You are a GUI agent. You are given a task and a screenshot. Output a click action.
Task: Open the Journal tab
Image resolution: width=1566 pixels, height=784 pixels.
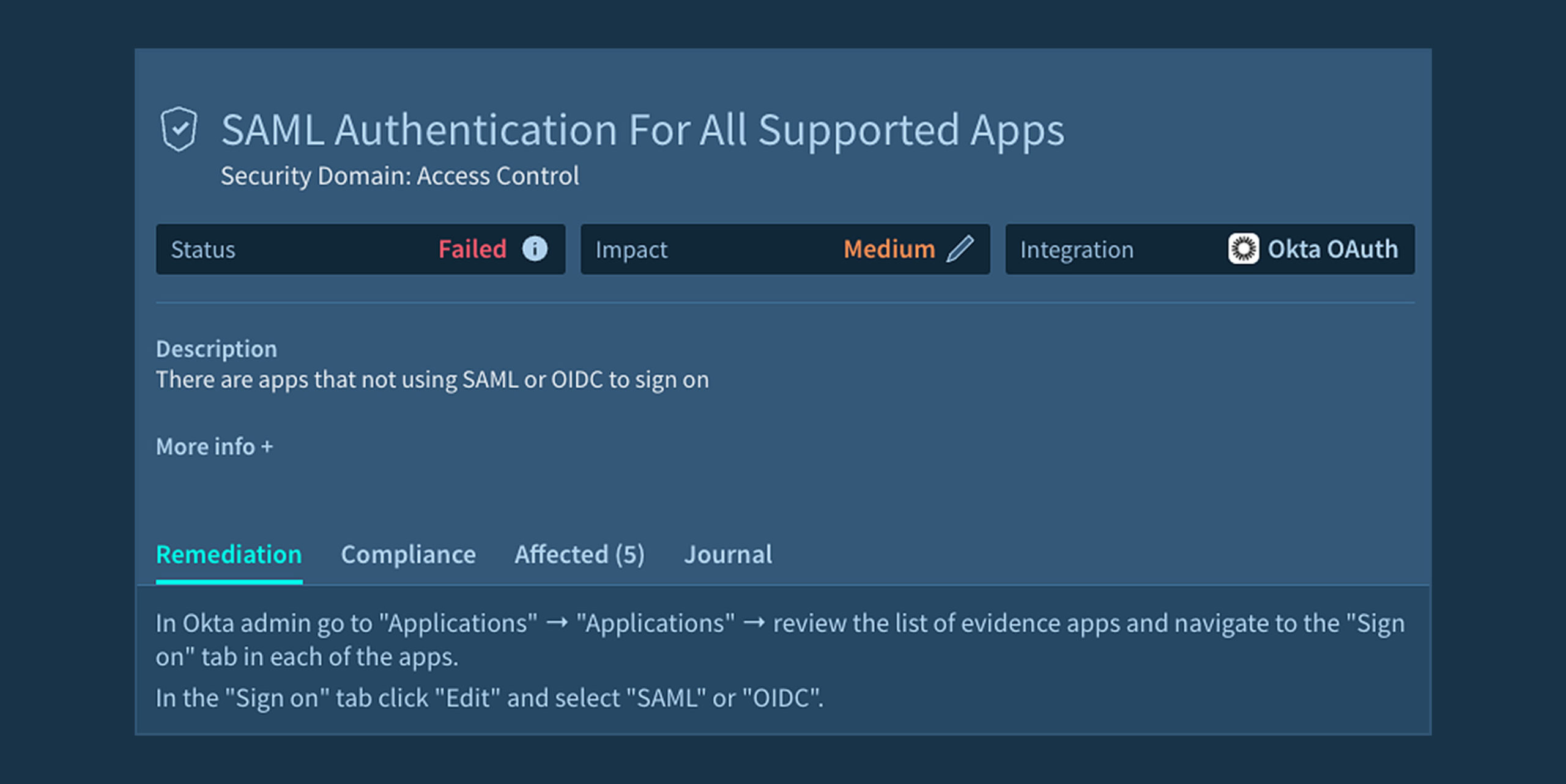tap(728, 555)
